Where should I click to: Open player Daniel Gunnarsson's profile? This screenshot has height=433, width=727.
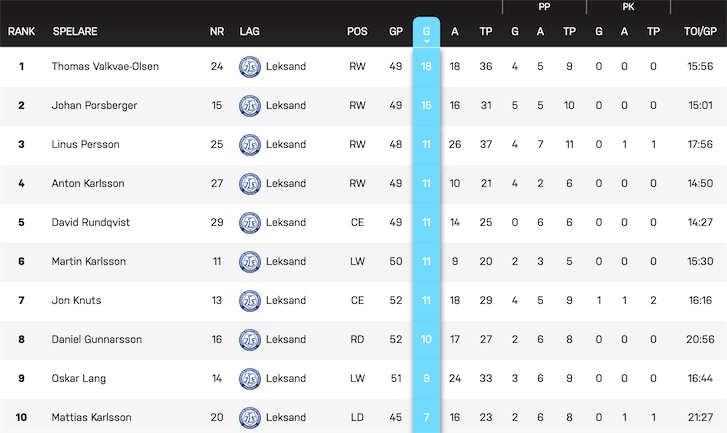pos(96,339)
